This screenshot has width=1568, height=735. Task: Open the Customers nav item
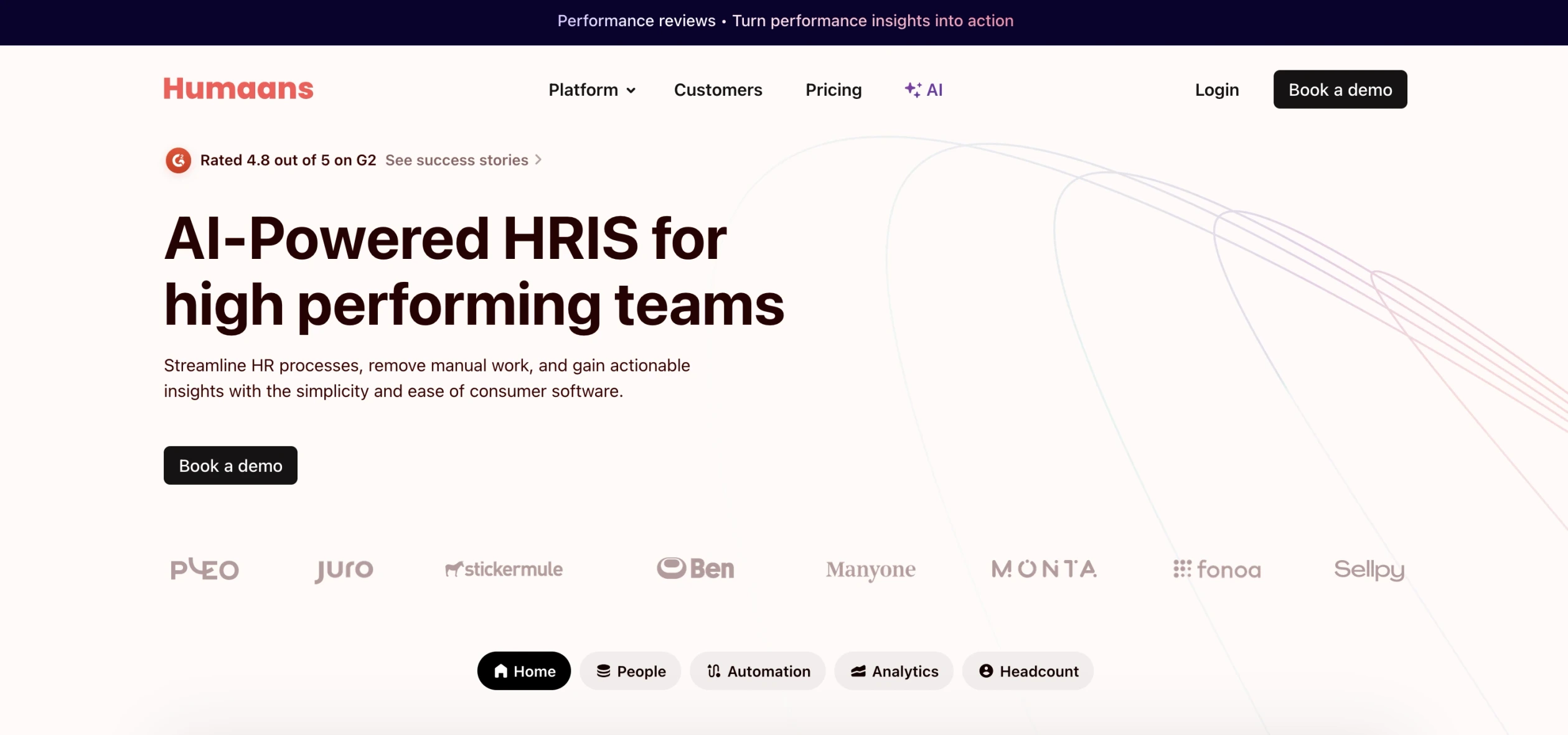pos(718,90)
